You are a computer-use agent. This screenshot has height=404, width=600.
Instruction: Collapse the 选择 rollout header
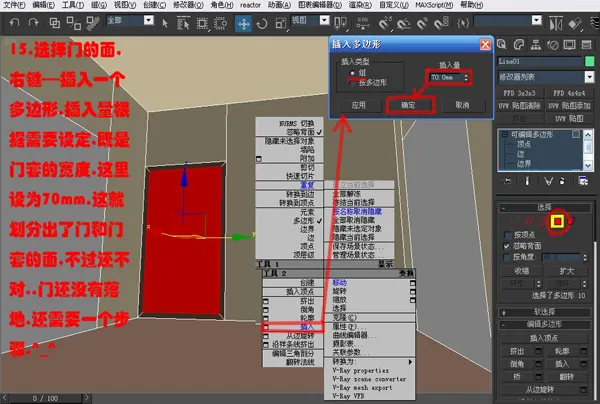click(544, 208)
